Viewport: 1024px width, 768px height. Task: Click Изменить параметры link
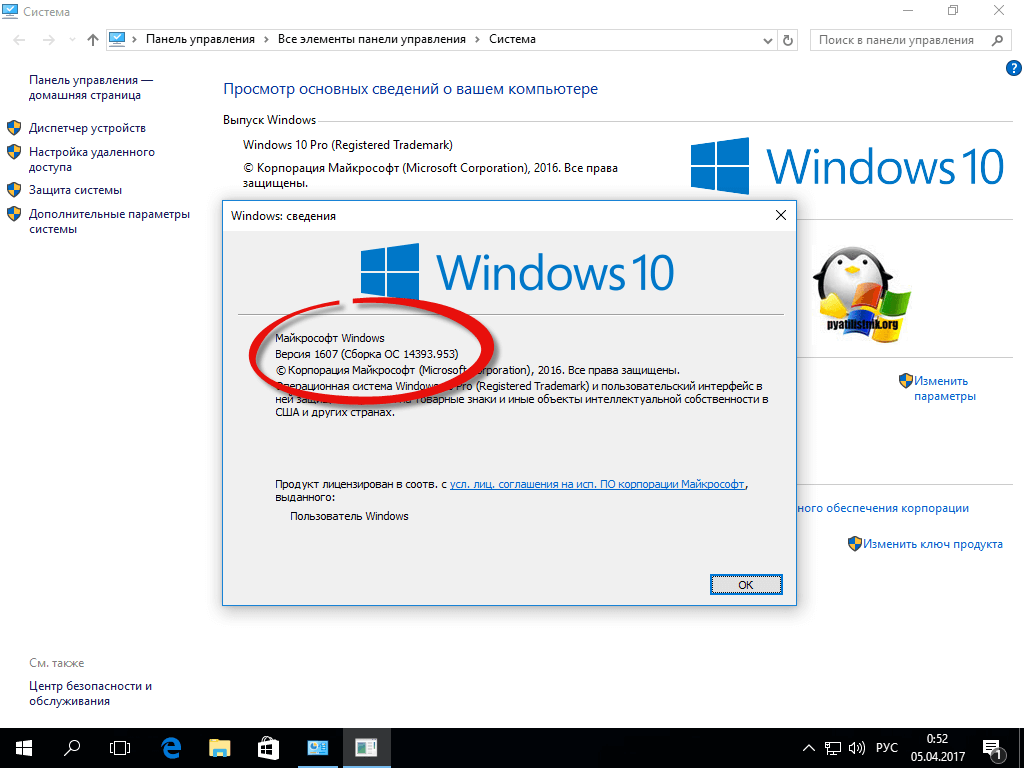(x=944, y=389)
